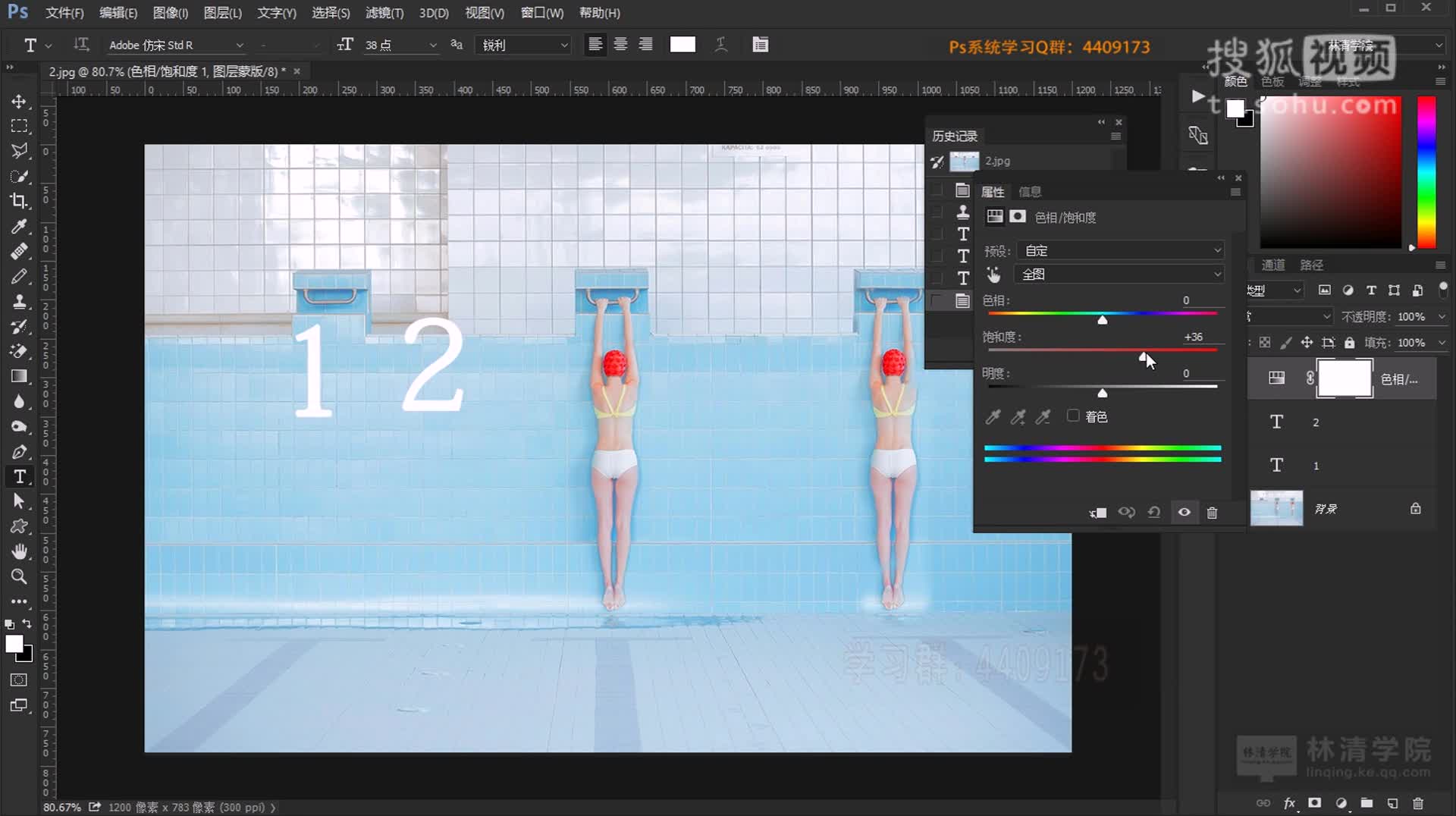Expand the 全图 channel range dropdown

coord(1120,274)
